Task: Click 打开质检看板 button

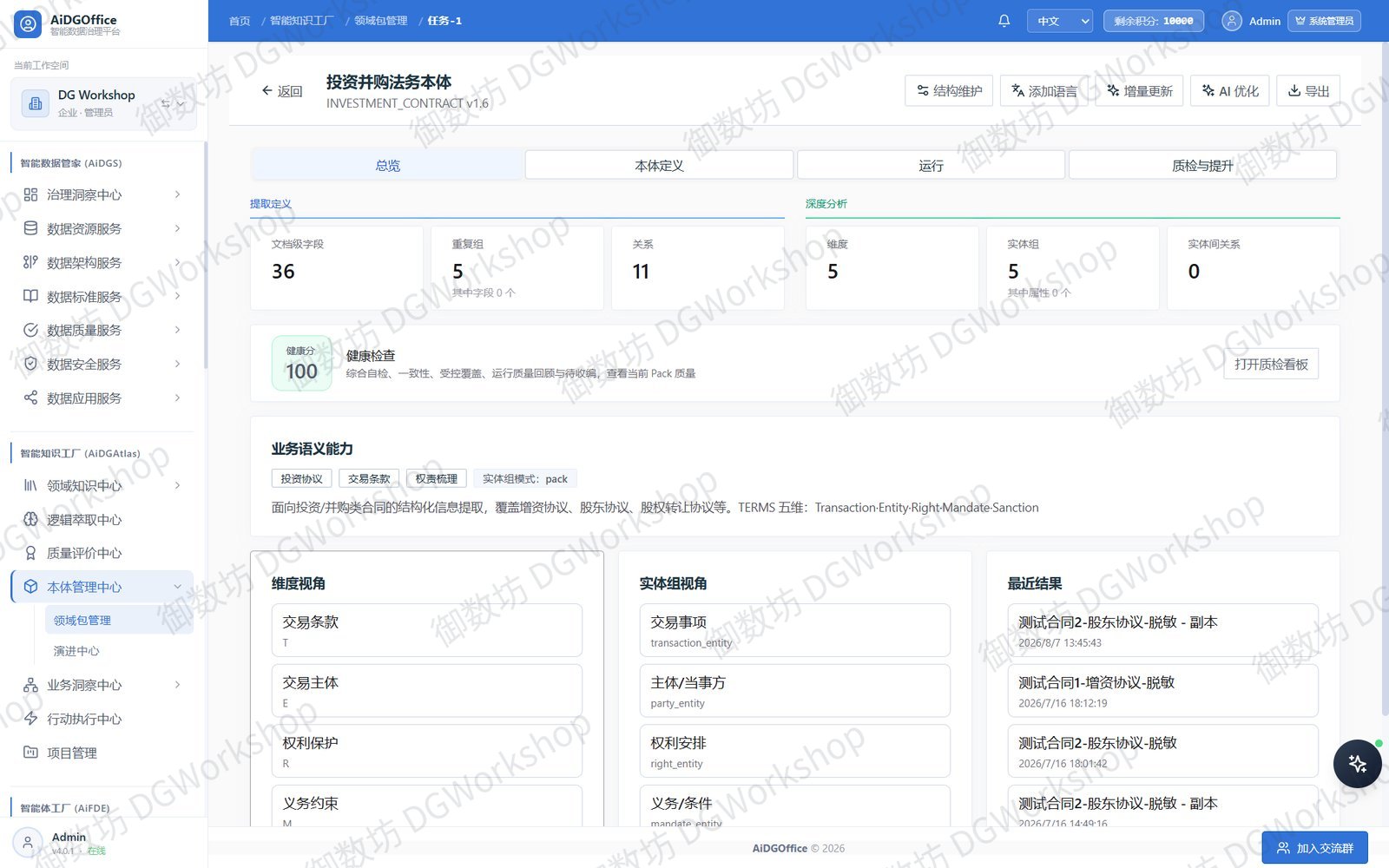Action: 1271,364
